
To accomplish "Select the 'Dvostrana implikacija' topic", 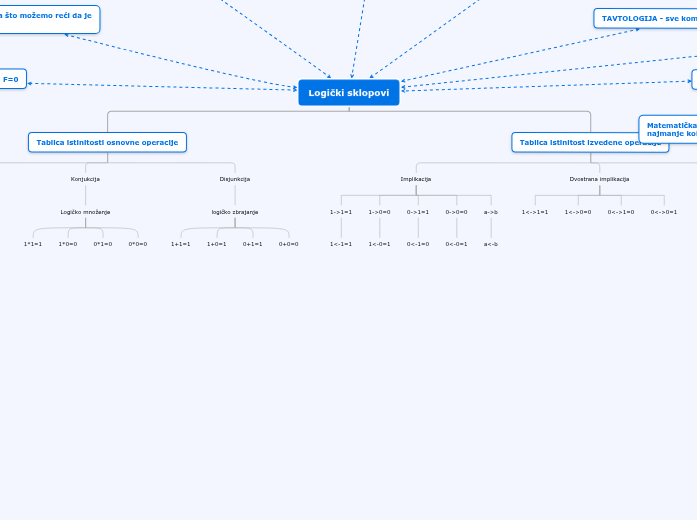I will pyautogui.click(x=599, y=179).
